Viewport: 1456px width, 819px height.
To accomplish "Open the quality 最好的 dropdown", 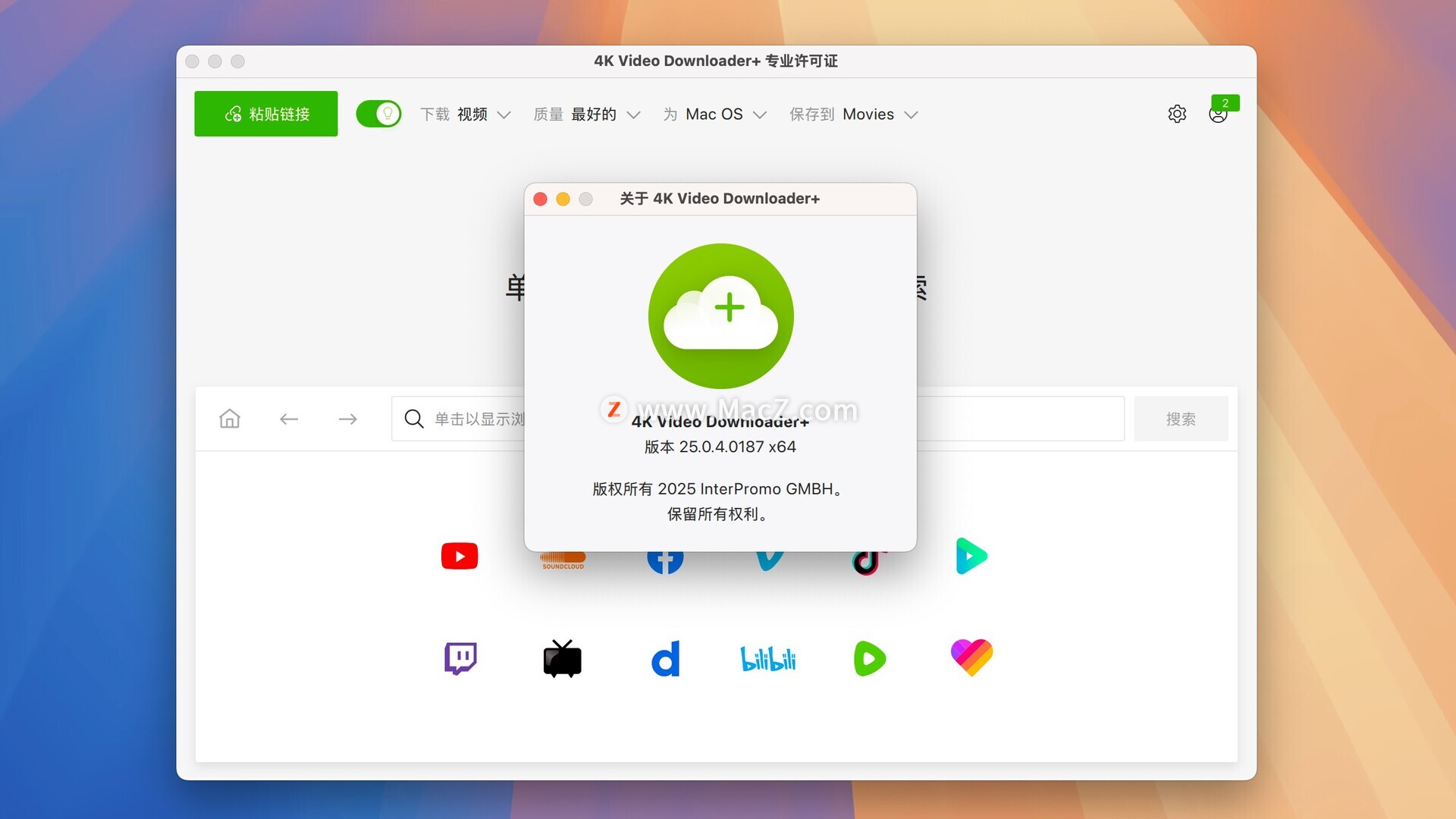I will click(x=587, y=115).
